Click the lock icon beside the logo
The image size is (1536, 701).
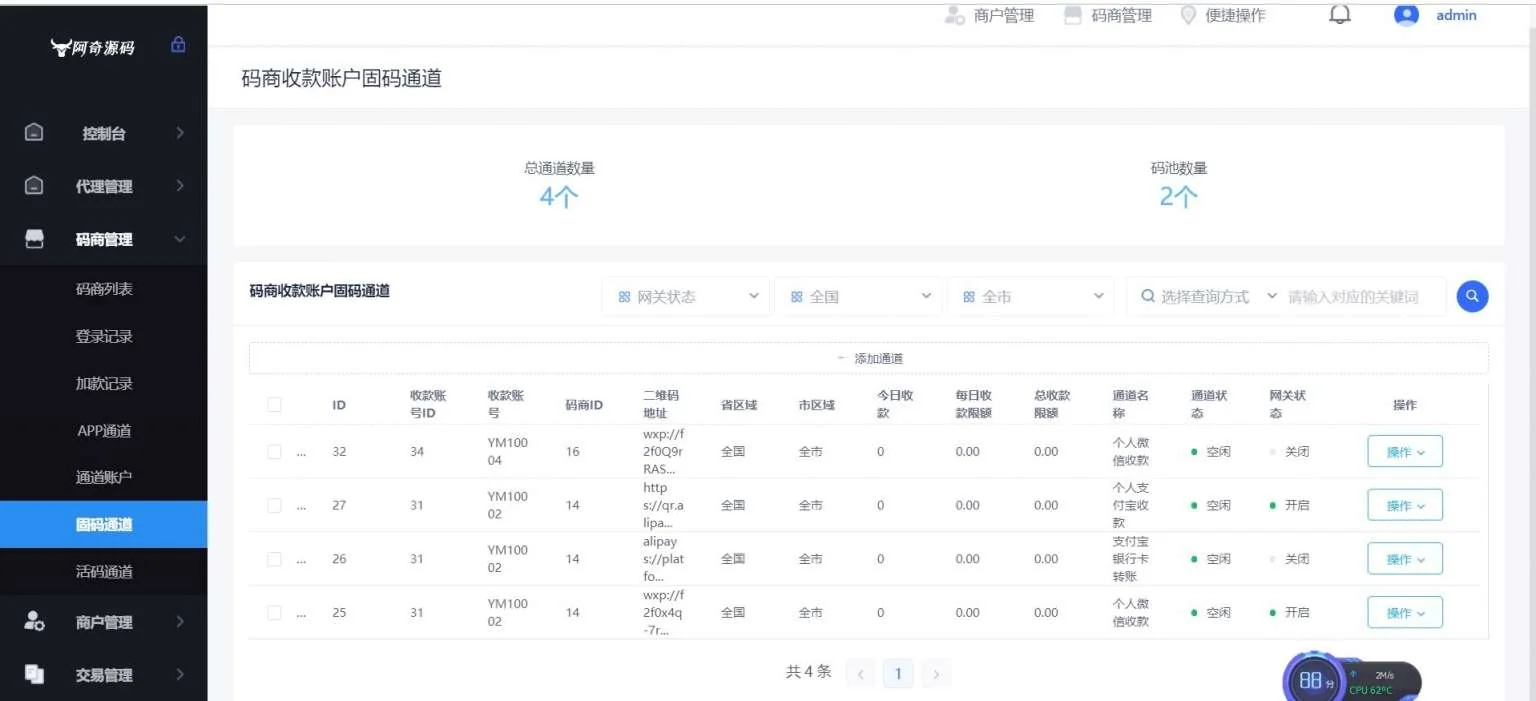178,45
